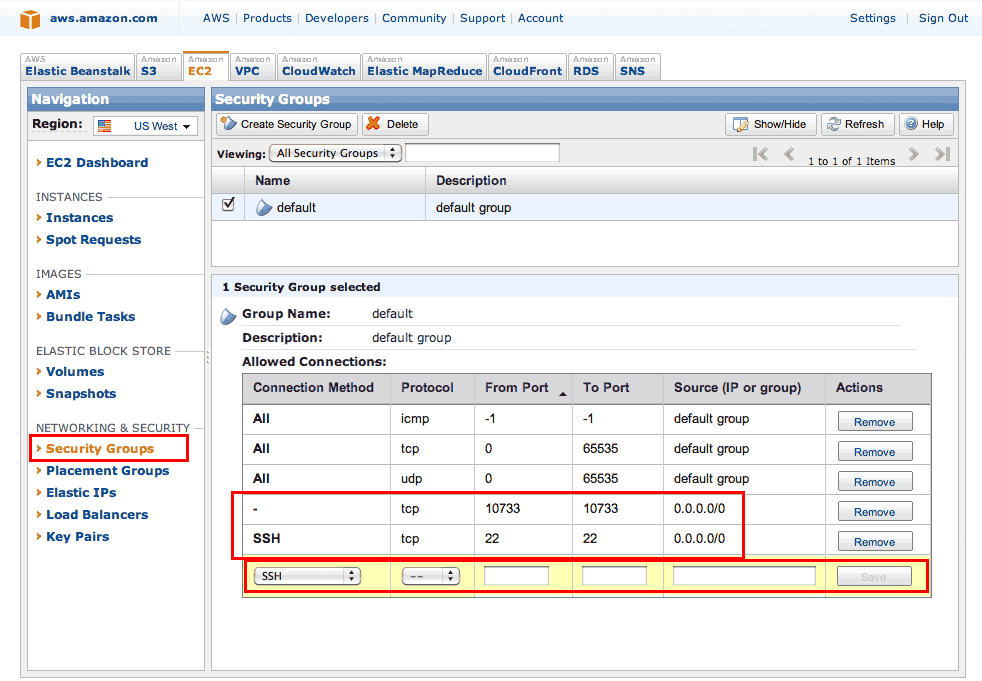Image resolution: width=982 pixels, height=681 pixels.
Task: Open Help for Security Groups
Action: 926,124
